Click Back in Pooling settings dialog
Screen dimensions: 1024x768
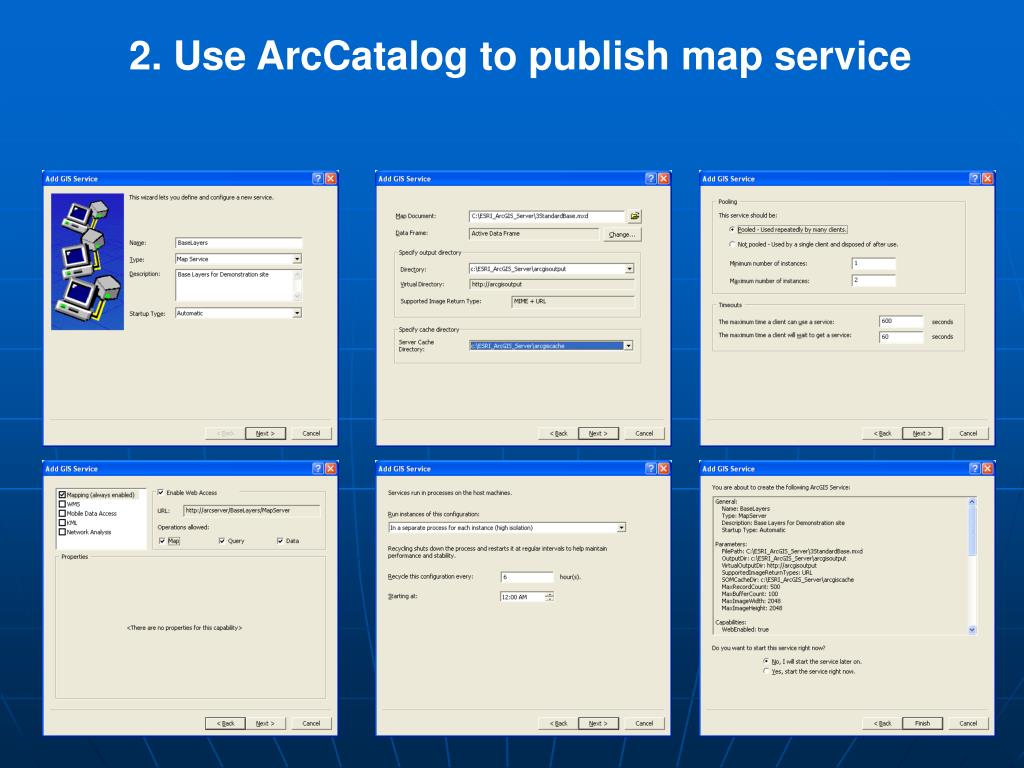point(882,434)
